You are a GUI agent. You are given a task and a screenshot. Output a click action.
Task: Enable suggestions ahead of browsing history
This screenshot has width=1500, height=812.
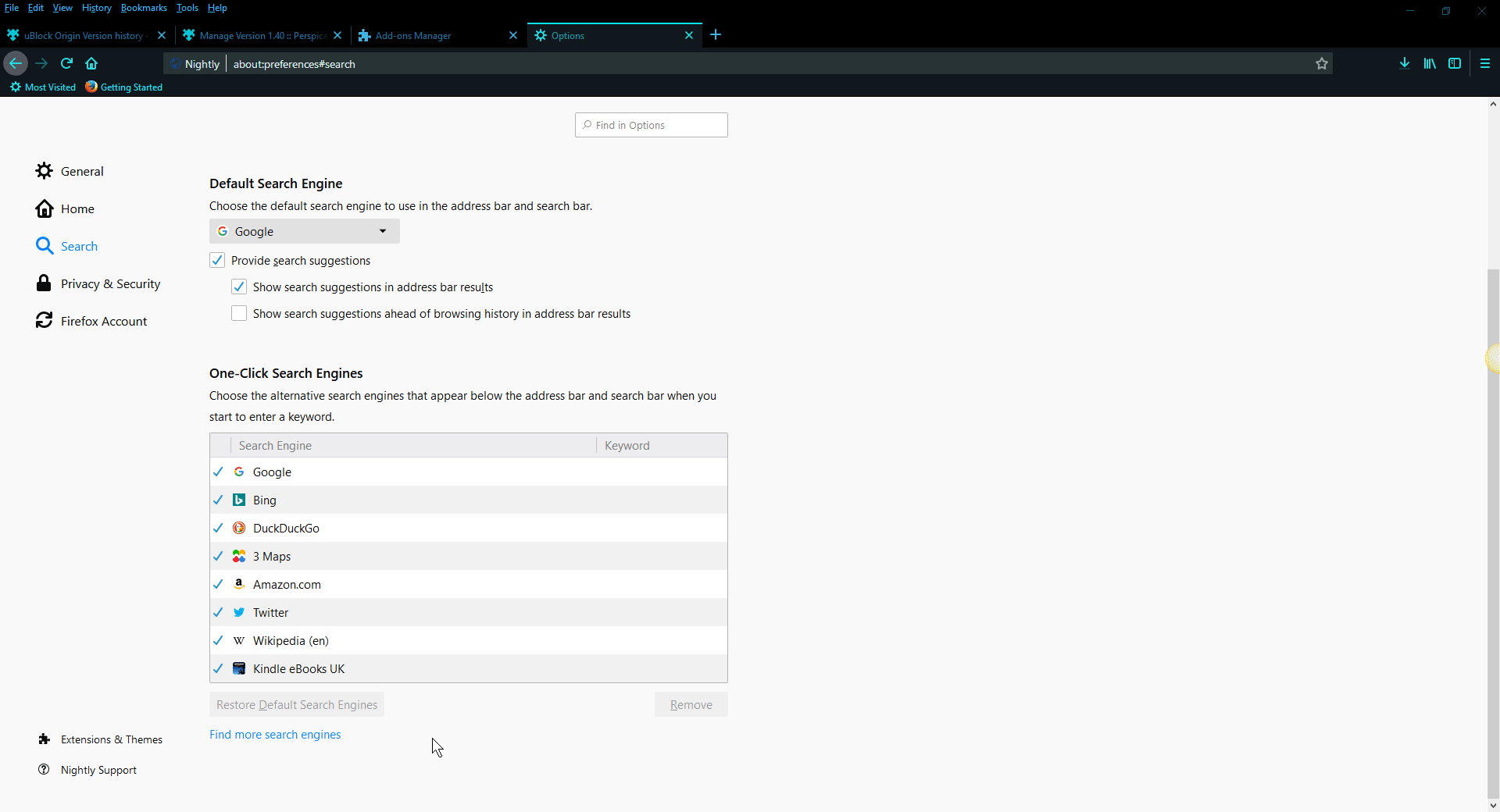(x=239, y=313)
